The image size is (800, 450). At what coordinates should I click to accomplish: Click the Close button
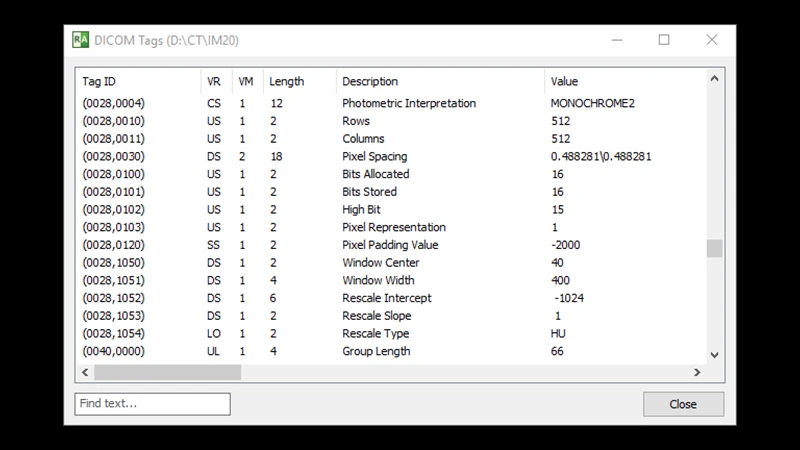[x=683, y=404]
